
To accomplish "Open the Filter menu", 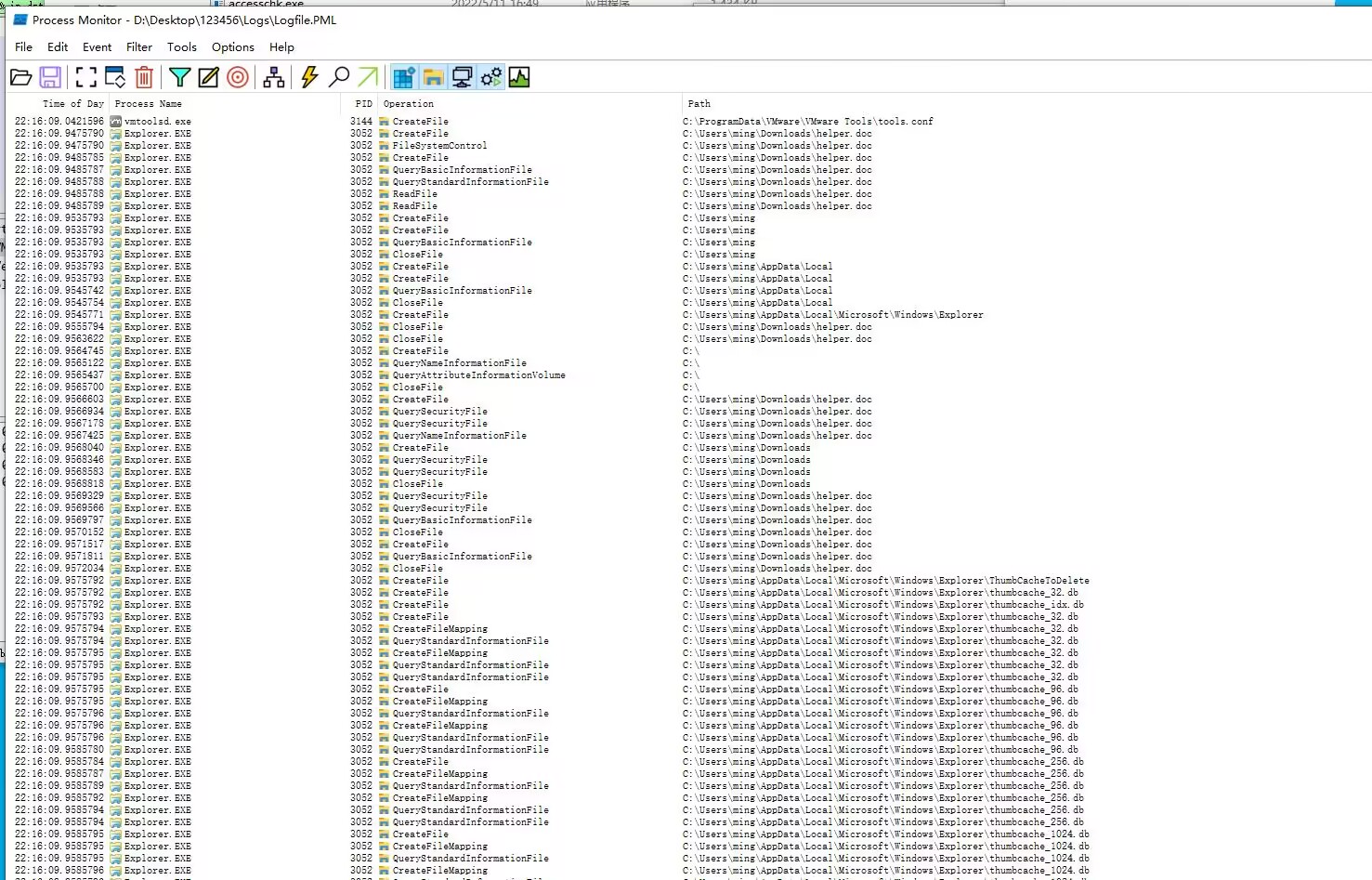I will (139, 46).
